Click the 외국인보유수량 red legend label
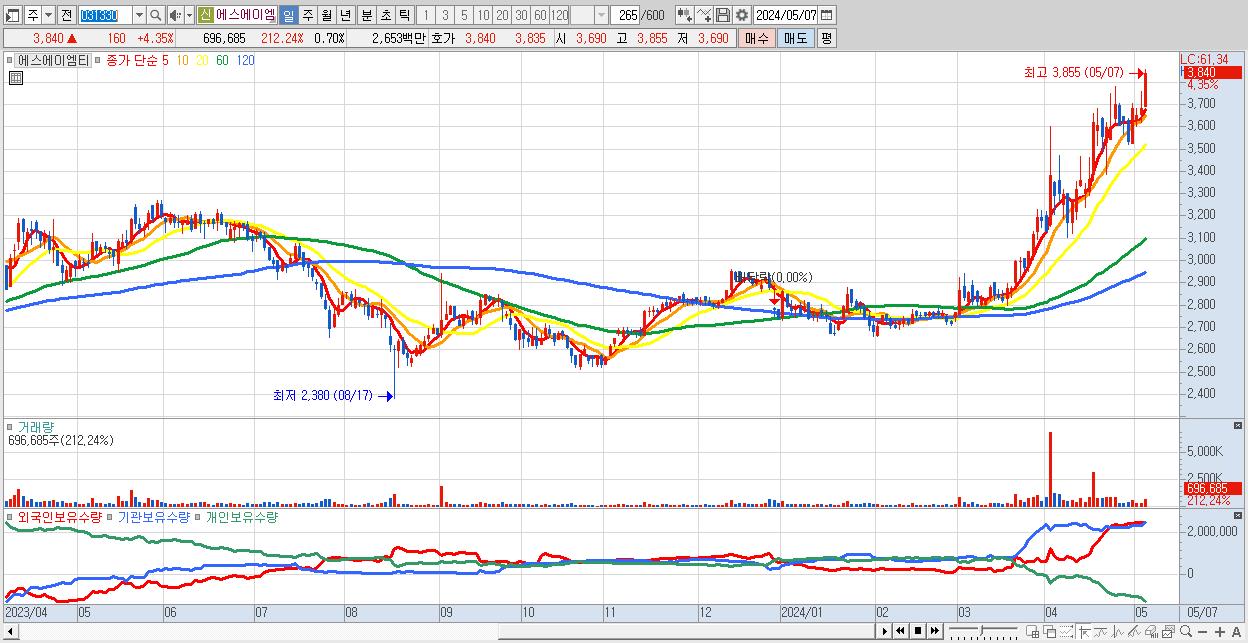Image resolution: width=1248 pixels, height=643 pixels. (x=59, y=517)
